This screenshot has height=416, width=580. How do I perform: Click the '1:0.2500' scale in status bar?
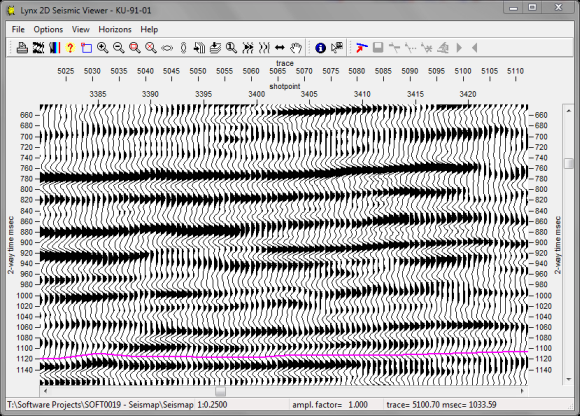point(212,405)
